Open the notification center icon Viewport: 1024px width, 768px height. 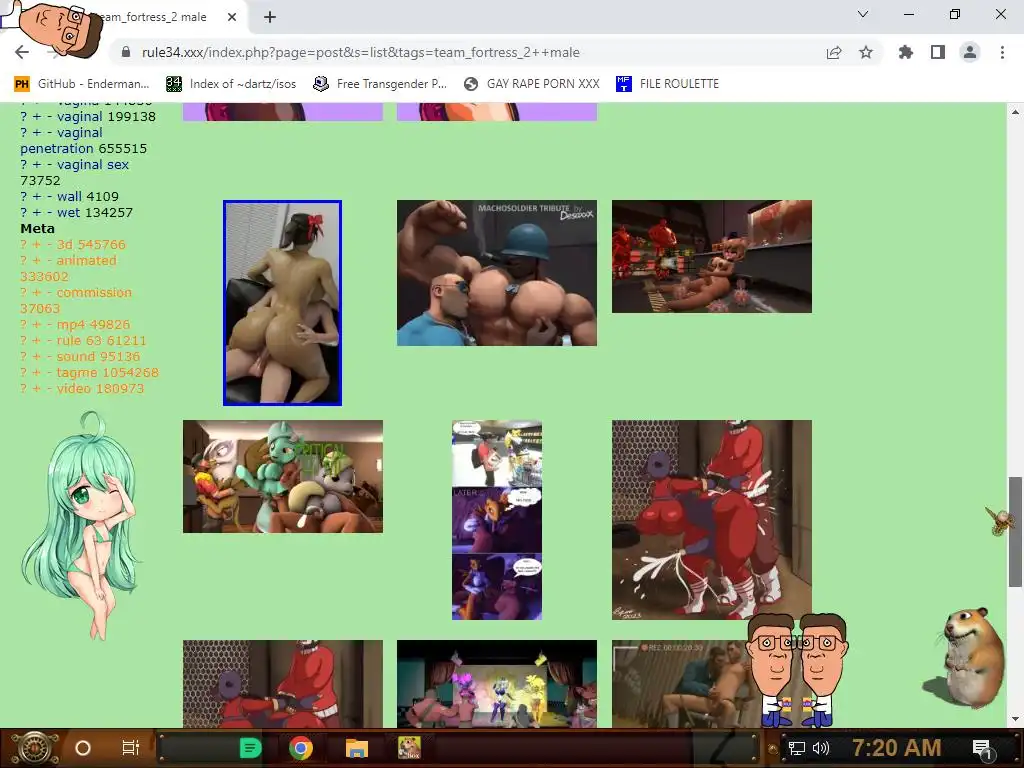pos(982,749)
